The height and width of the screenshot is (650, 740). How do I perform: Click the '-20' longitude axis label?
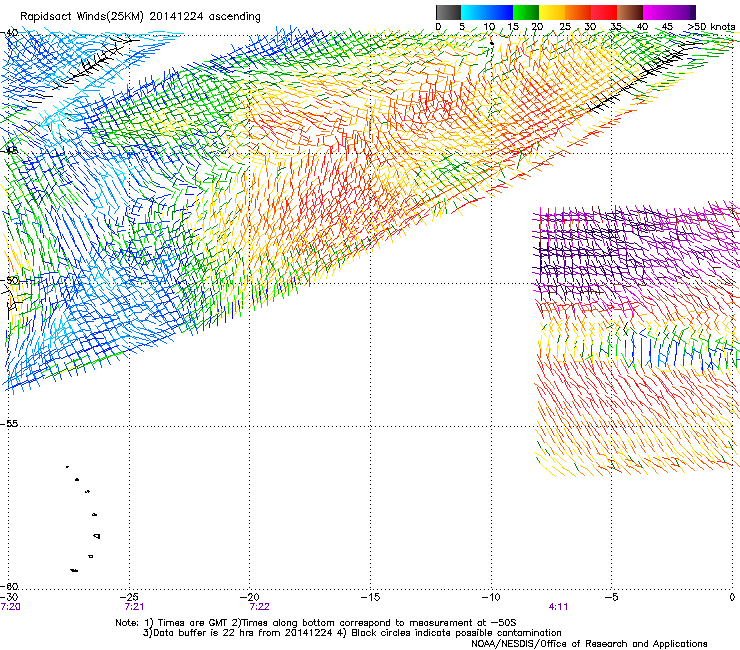(x=250, y=597)
